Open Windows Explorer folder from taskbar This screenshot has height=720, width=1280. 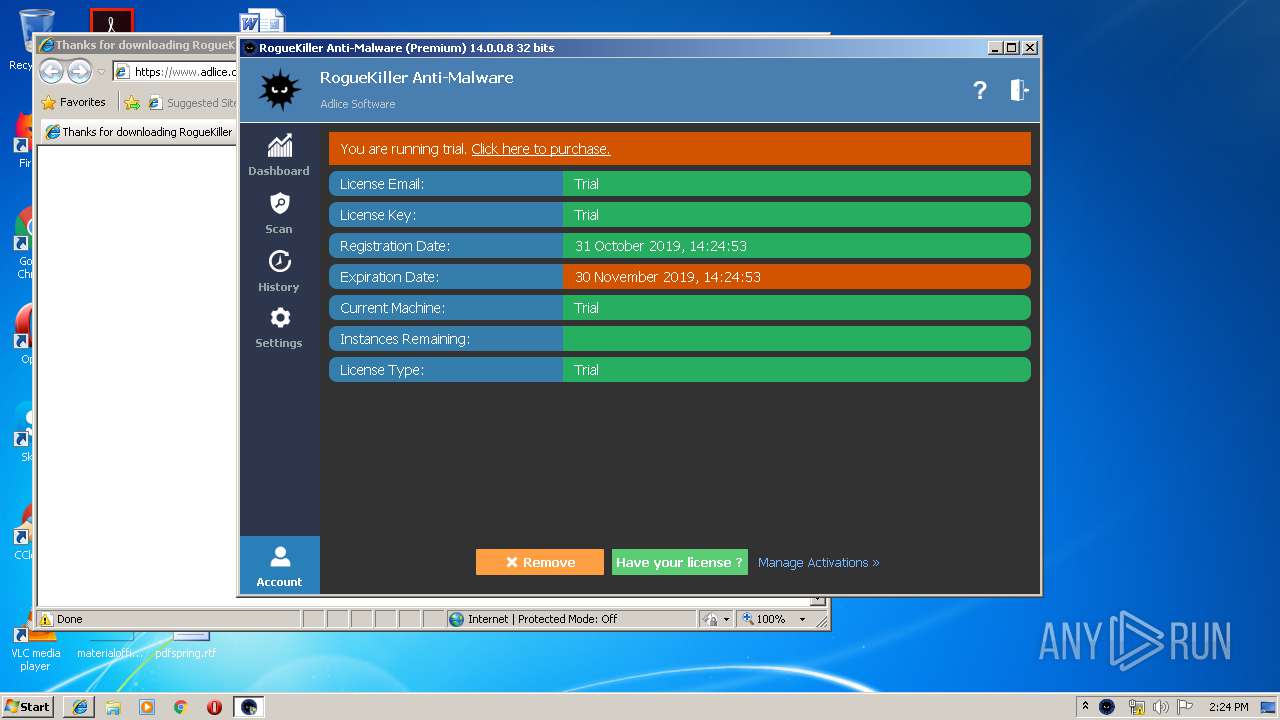(113, 707)
